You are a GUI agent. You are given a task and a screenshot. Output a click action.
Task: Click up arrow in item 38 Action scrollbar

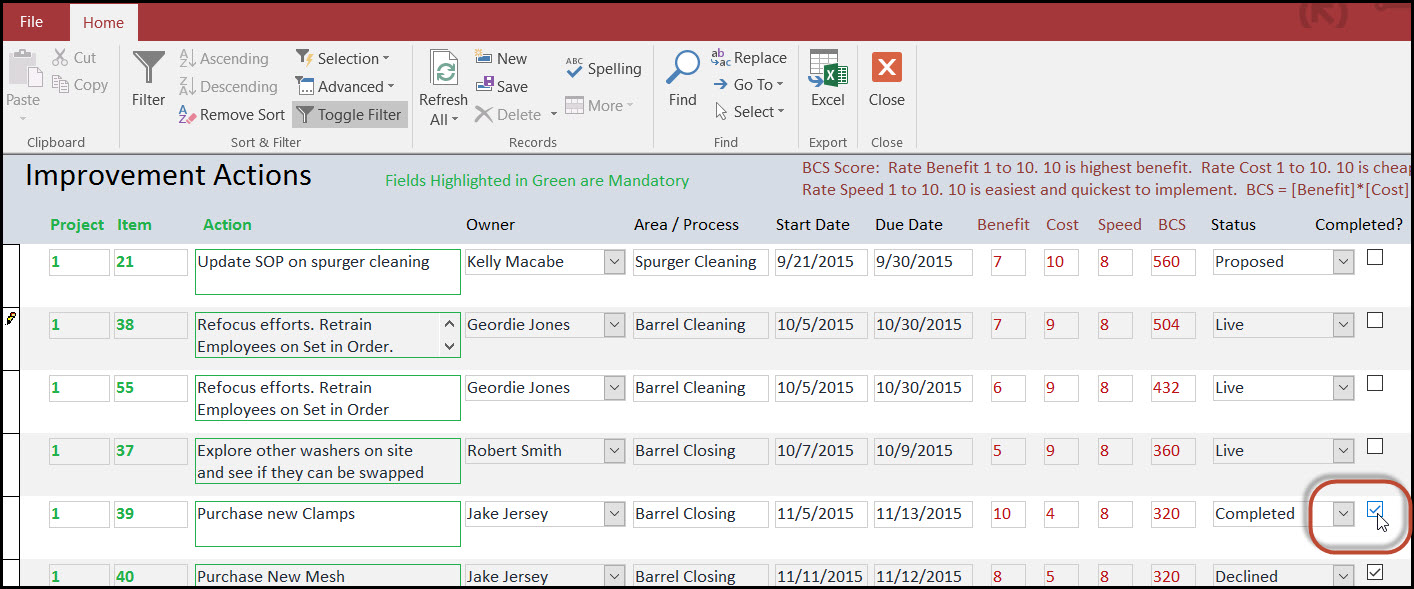[449, 324]
